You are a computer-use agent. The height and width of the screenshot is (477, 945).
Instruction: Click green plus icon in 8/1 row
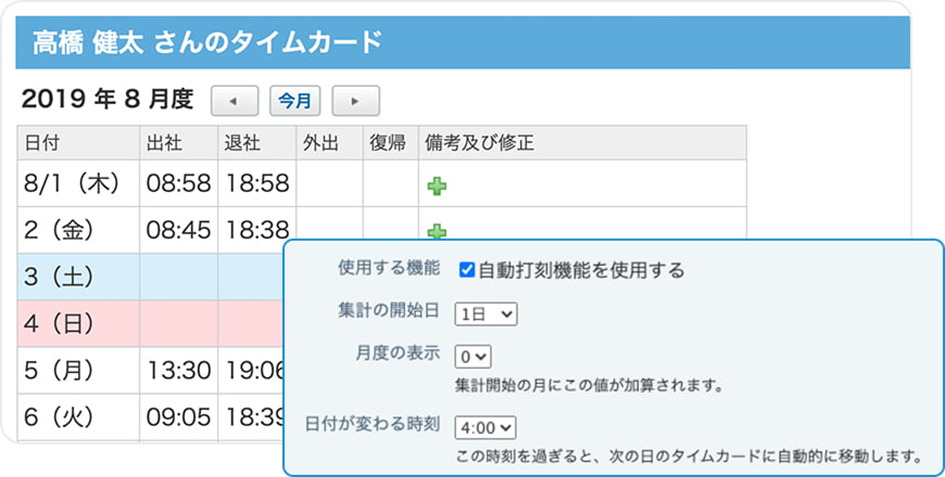click(437, 185)
